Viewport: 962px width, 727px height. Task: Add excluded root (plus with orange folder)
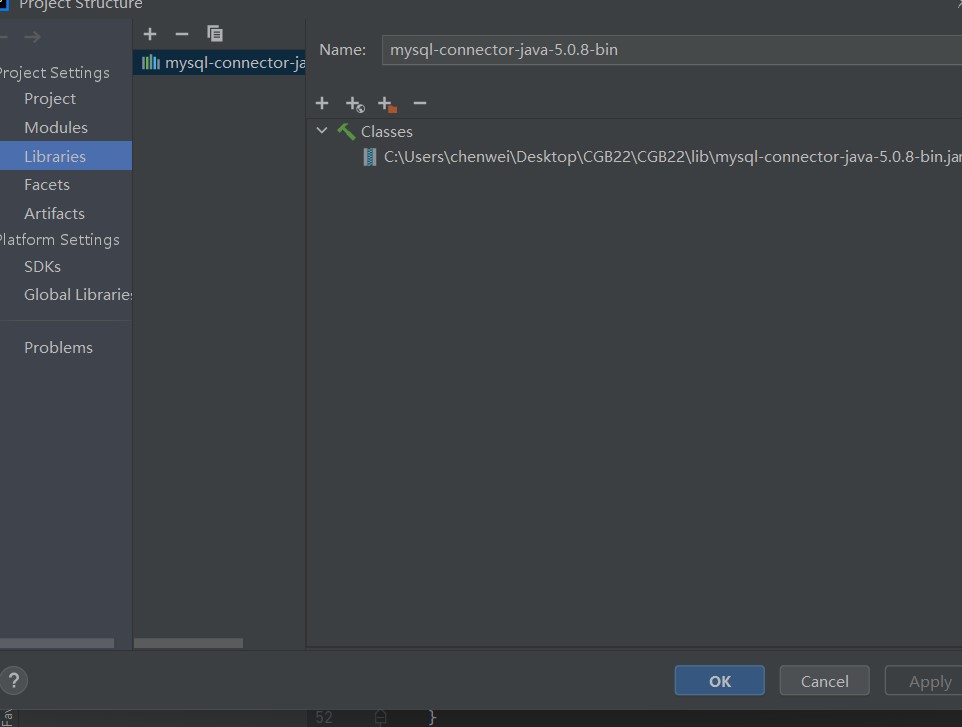point(387,104)
